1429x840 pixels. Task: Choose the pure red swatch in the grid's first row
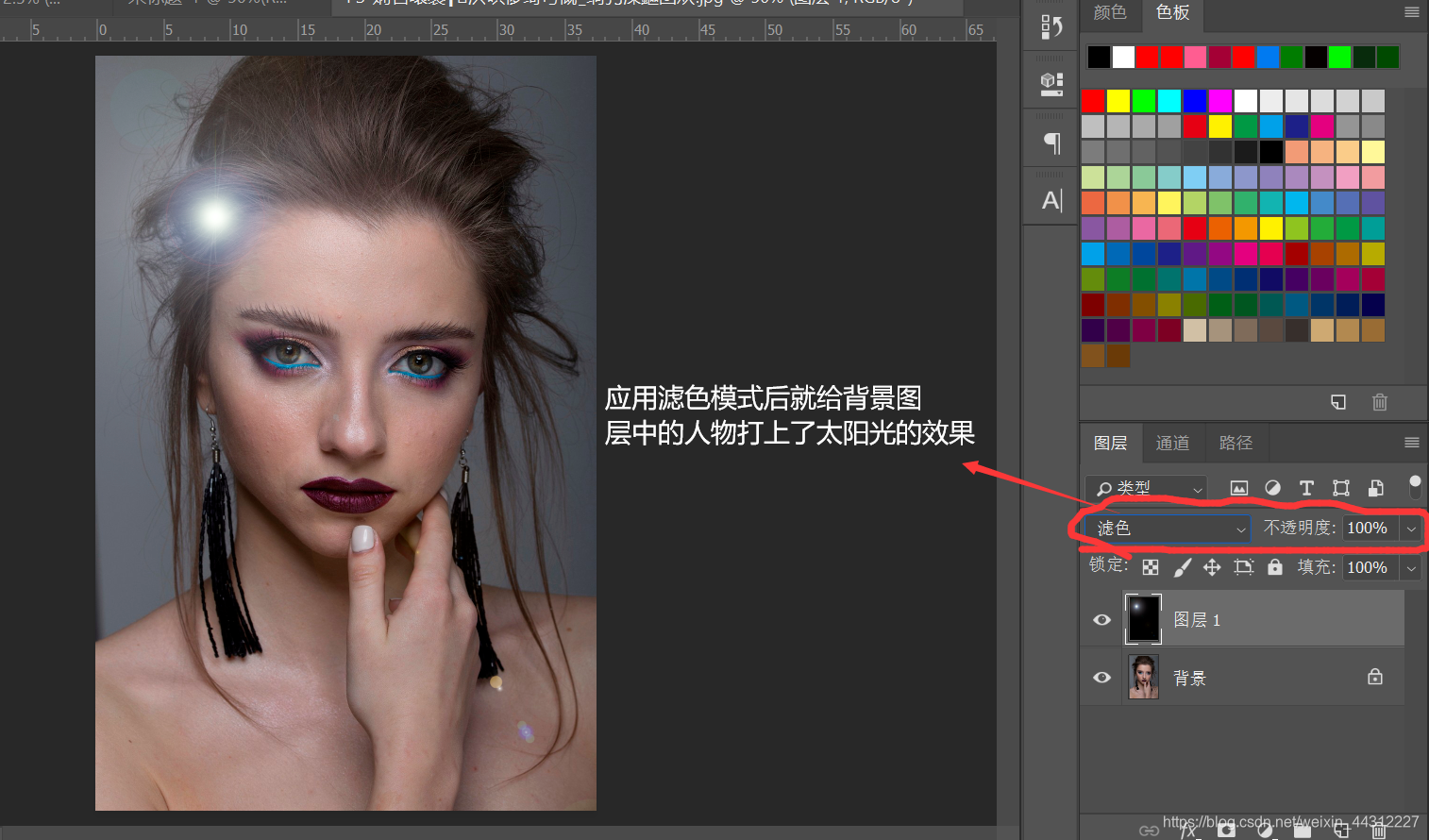point(1093,101)
